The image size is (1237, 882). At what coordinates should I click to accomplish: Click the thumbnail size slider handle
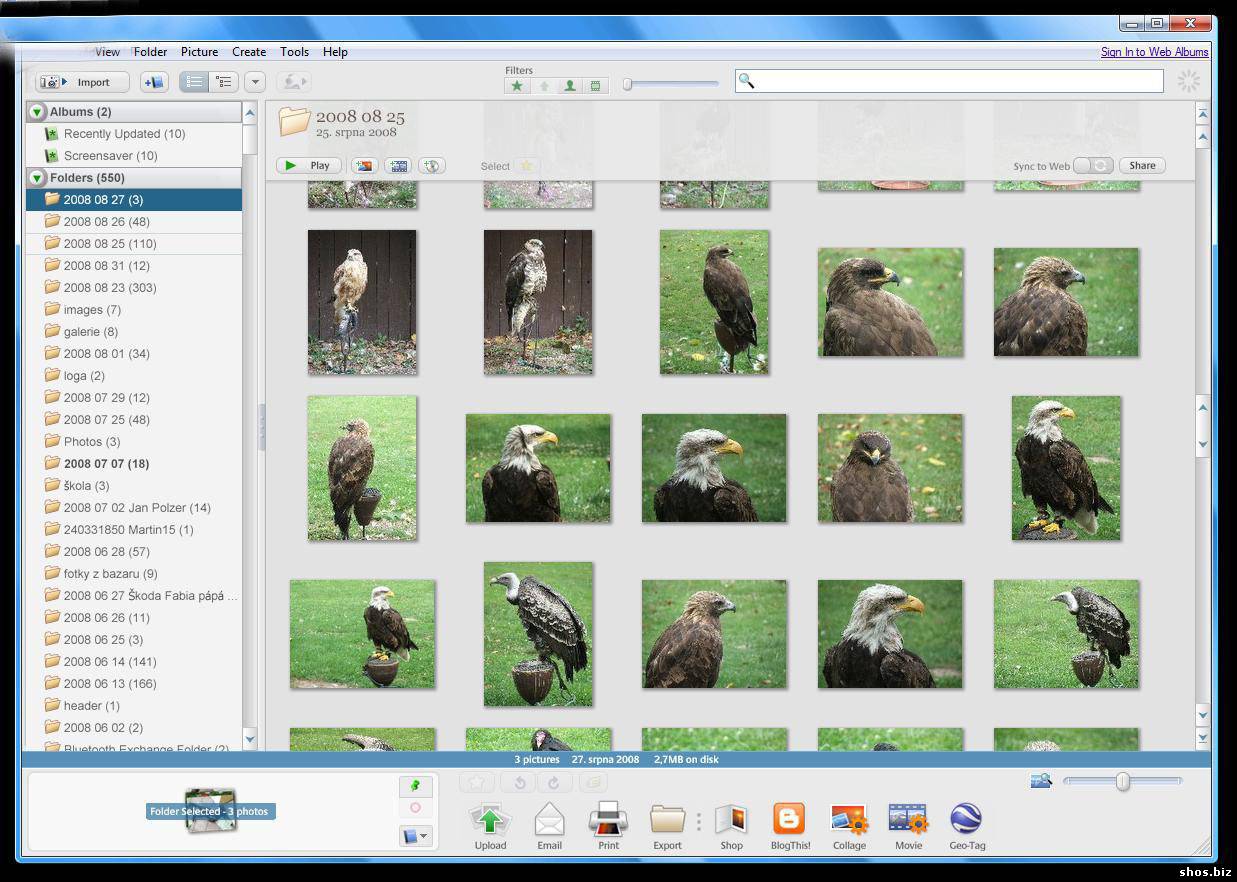point(1123,781)
